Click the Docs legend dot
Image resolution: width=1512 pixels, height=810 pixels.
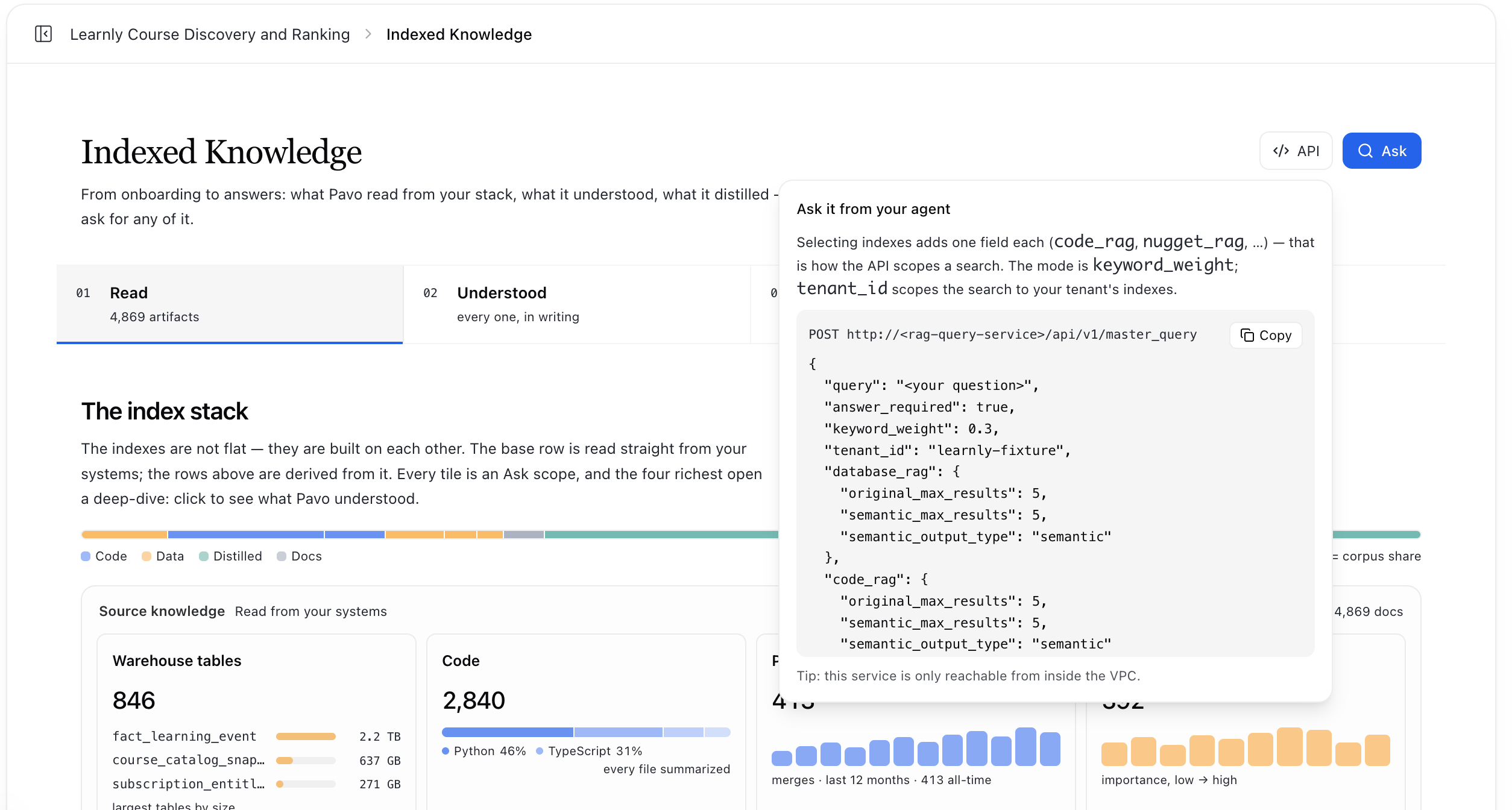click(x=282, y=556)
